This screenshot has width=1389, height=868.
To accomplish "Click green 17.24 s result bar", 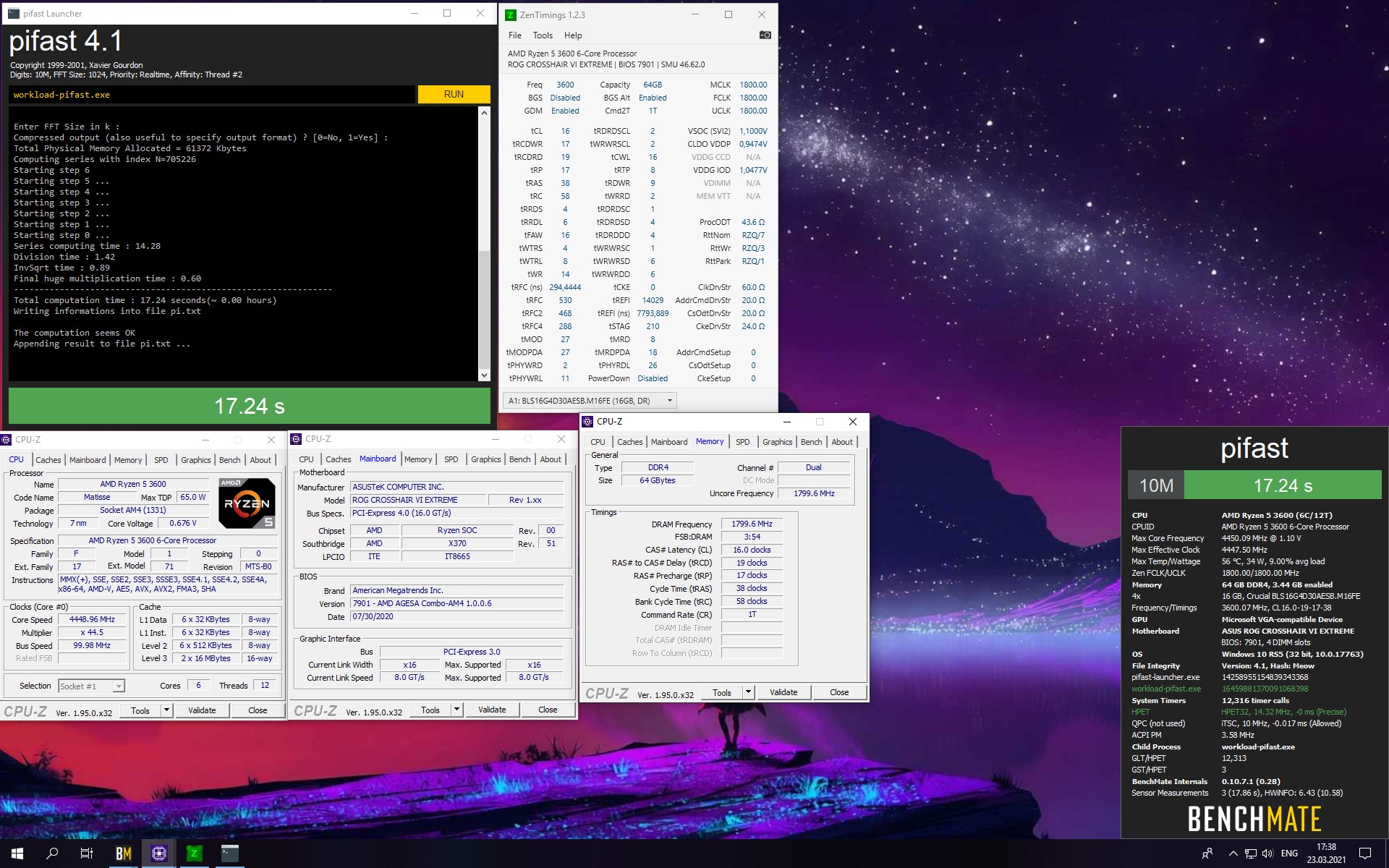I will [249, 406].
